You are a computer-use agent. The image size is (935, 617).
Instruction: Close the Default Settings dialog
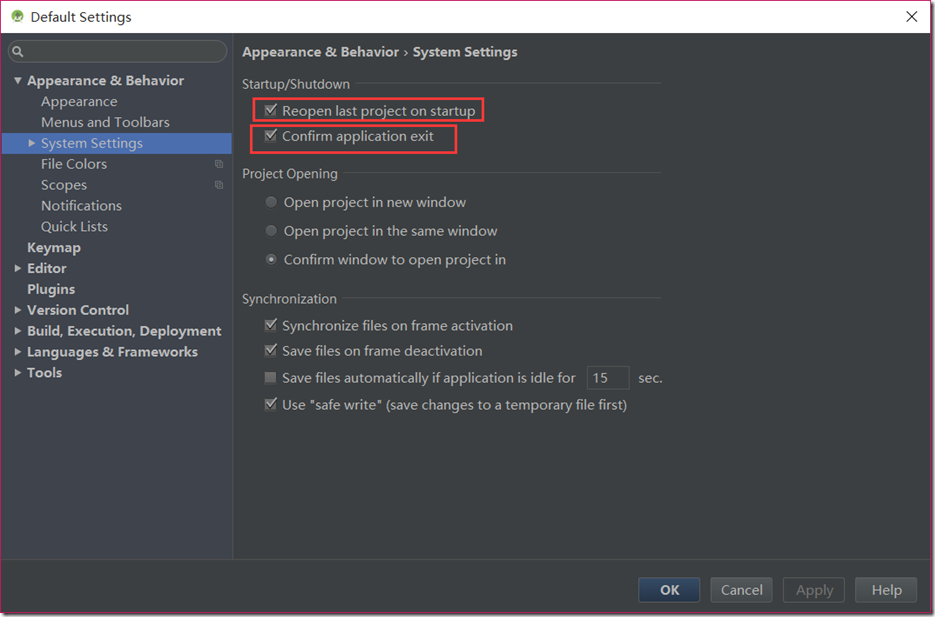(911, 17)
